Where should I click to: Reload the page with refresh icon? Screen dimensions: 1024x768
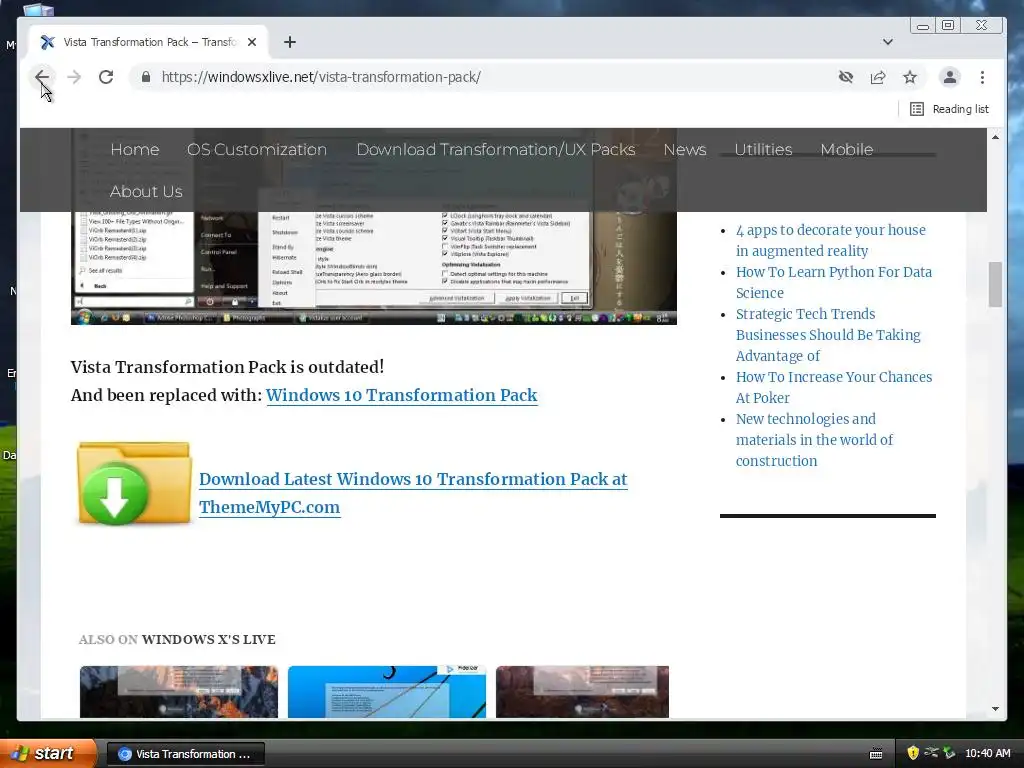pyautogui.click(x=106, y=77)
